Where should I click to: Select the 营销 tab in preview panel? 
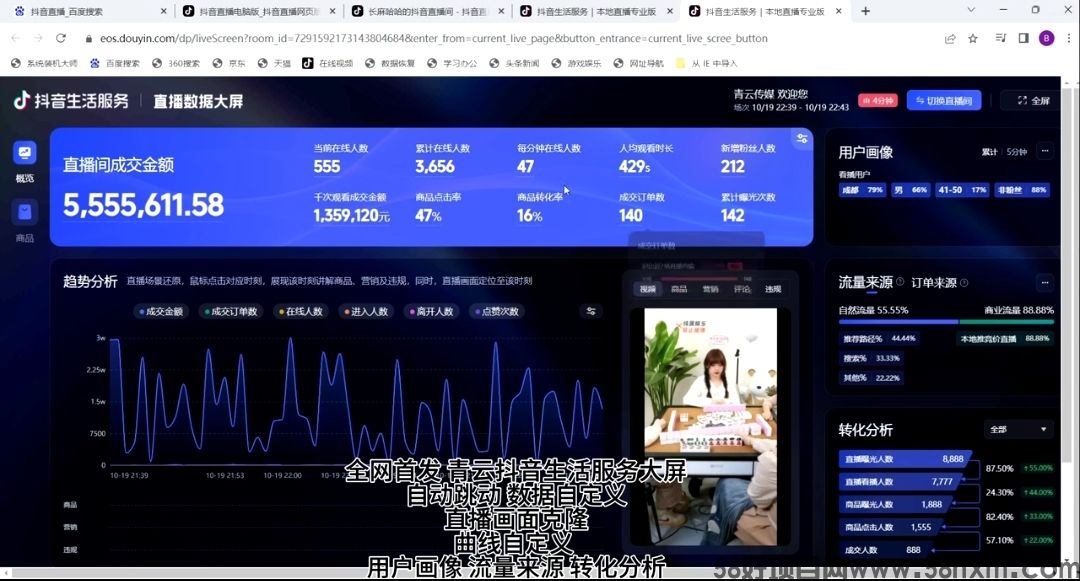[710, 289]
